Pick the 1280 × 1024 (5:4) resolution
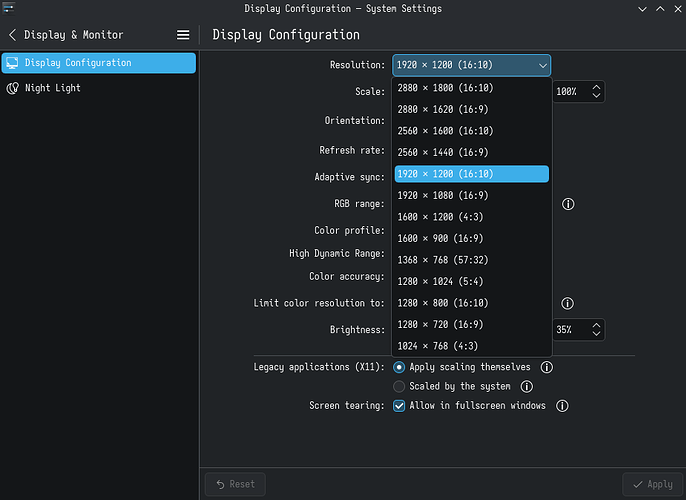This screenshot has height=500, width=686. tap(442, 281)
